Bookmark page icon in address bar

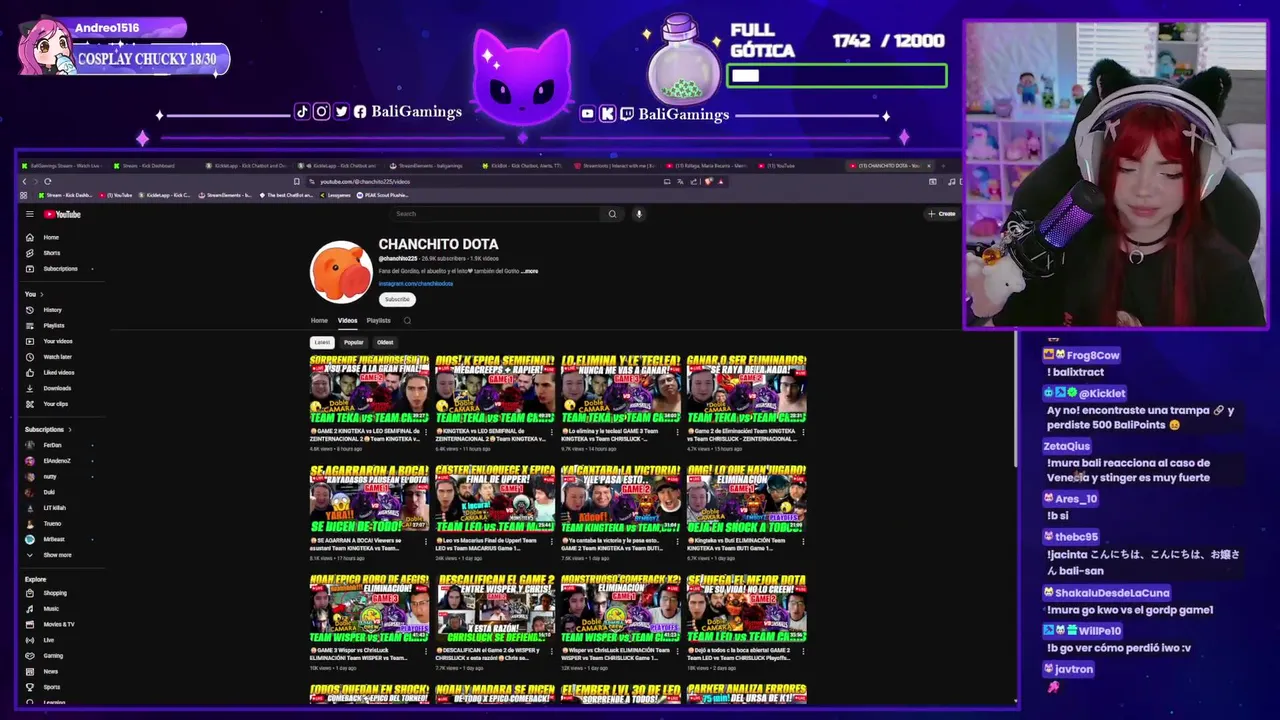coord(296,182)
